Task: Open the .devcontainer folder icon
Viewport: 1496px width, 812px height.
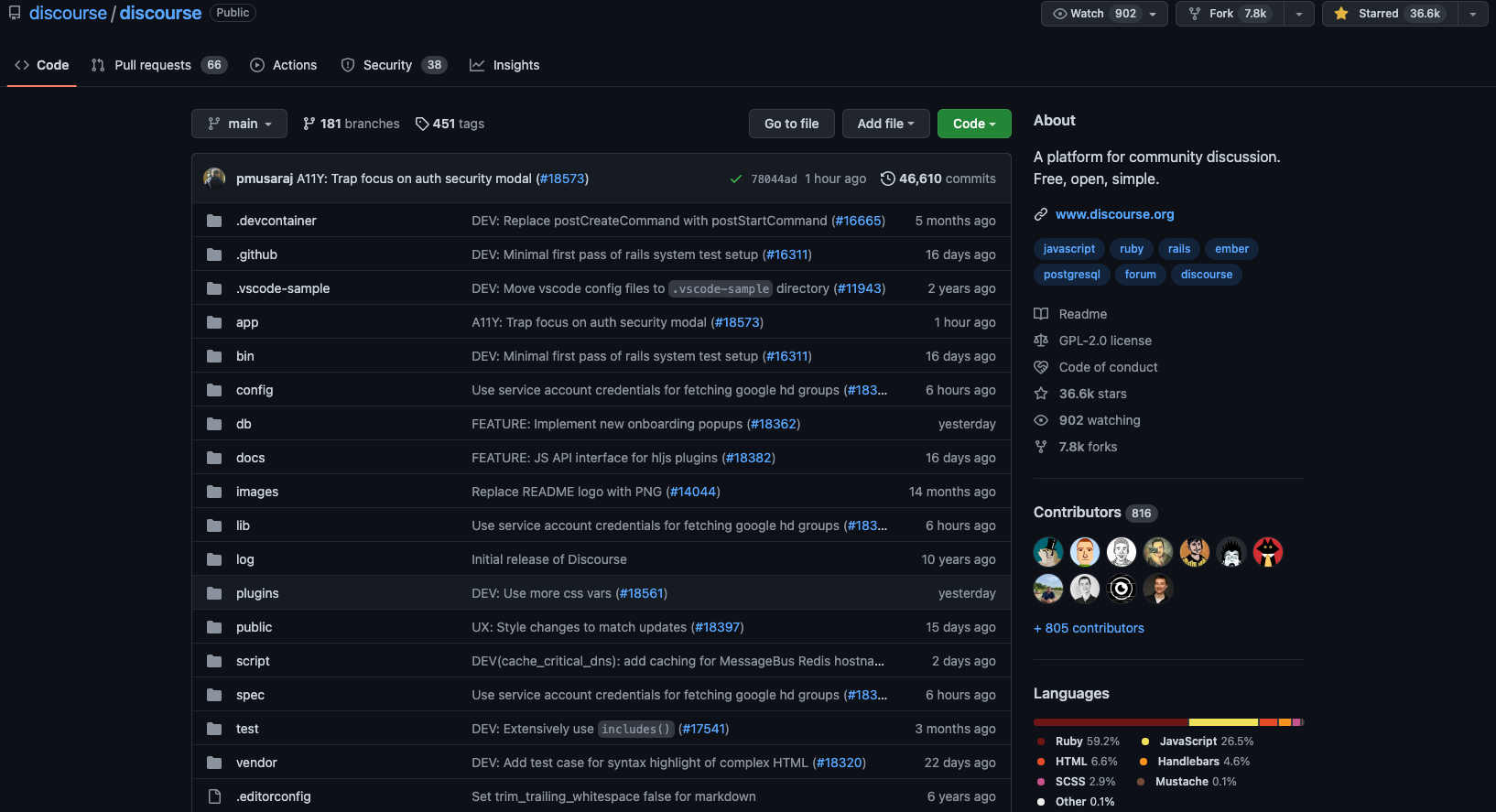Action: (214, 221)
